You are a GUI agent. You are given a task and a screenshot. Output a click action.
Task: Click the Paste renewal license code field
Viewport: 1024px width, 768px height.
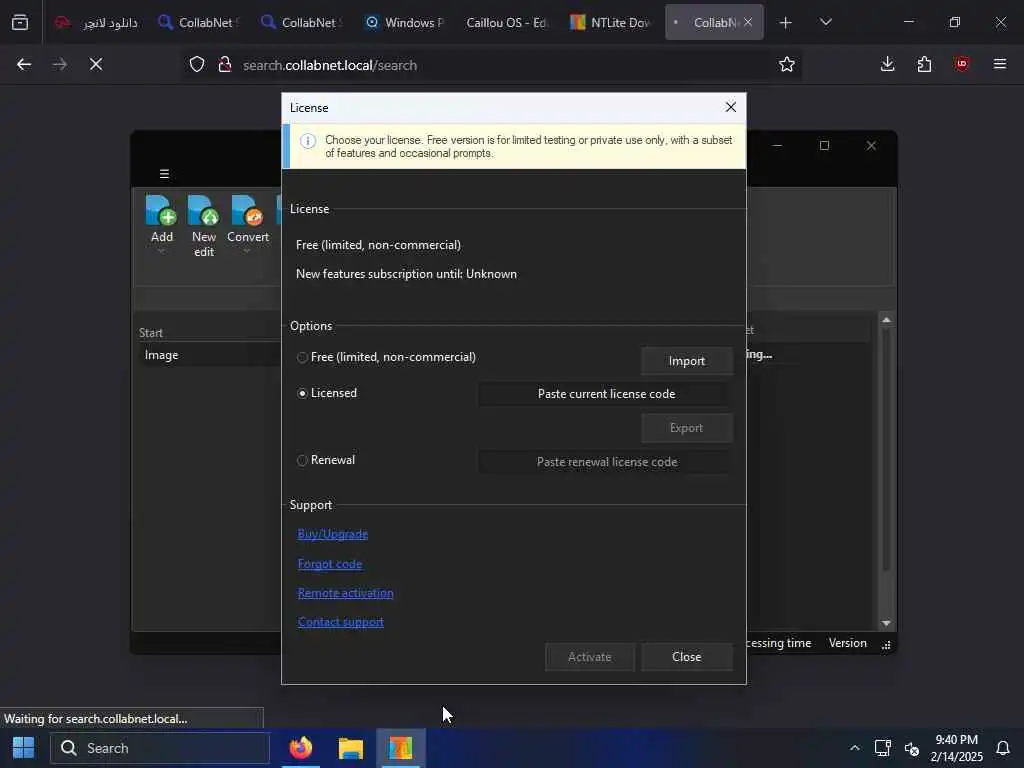coord(606,462)
